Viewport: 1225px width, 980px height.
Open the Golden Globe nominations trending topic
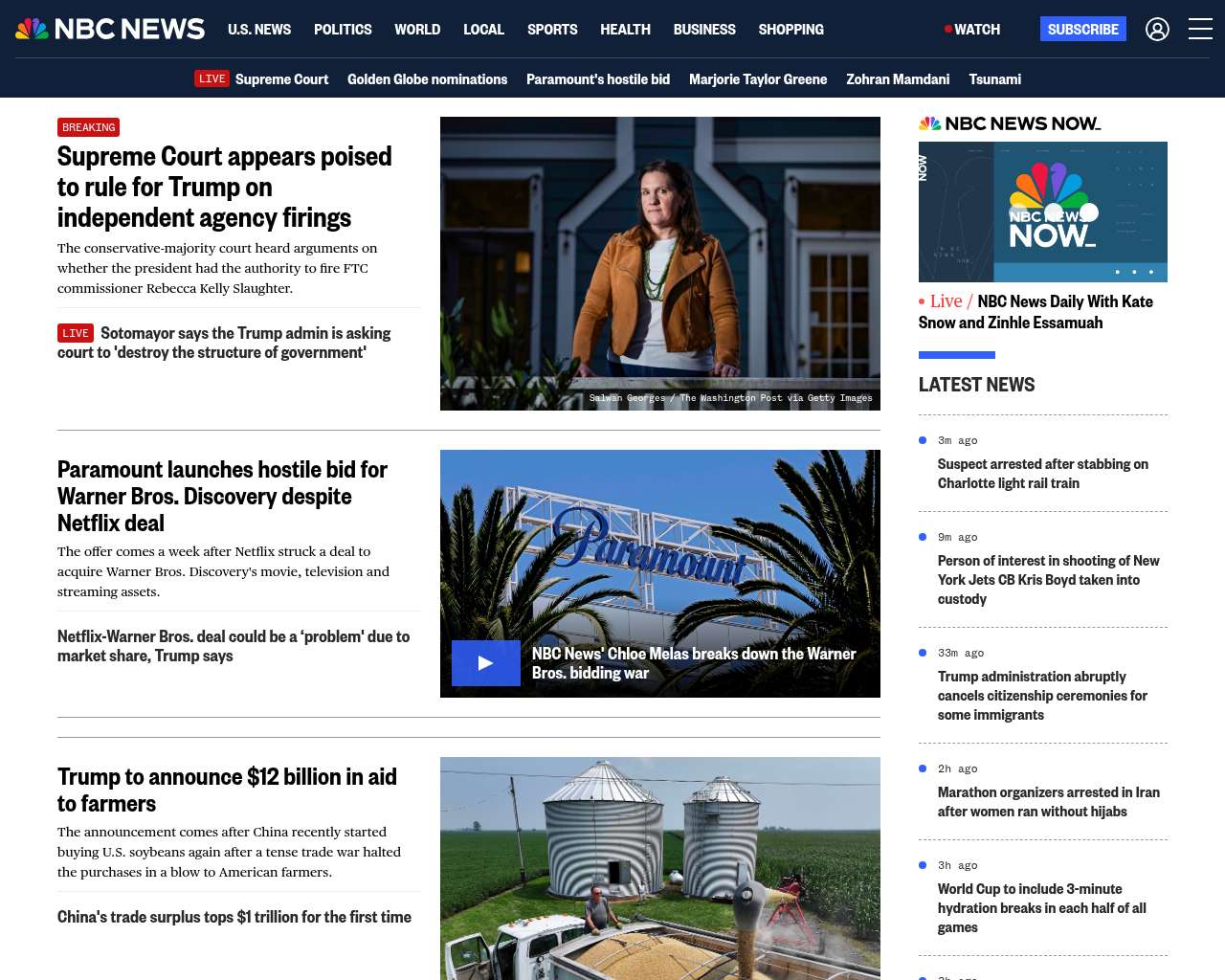click(x=427, y=79)
